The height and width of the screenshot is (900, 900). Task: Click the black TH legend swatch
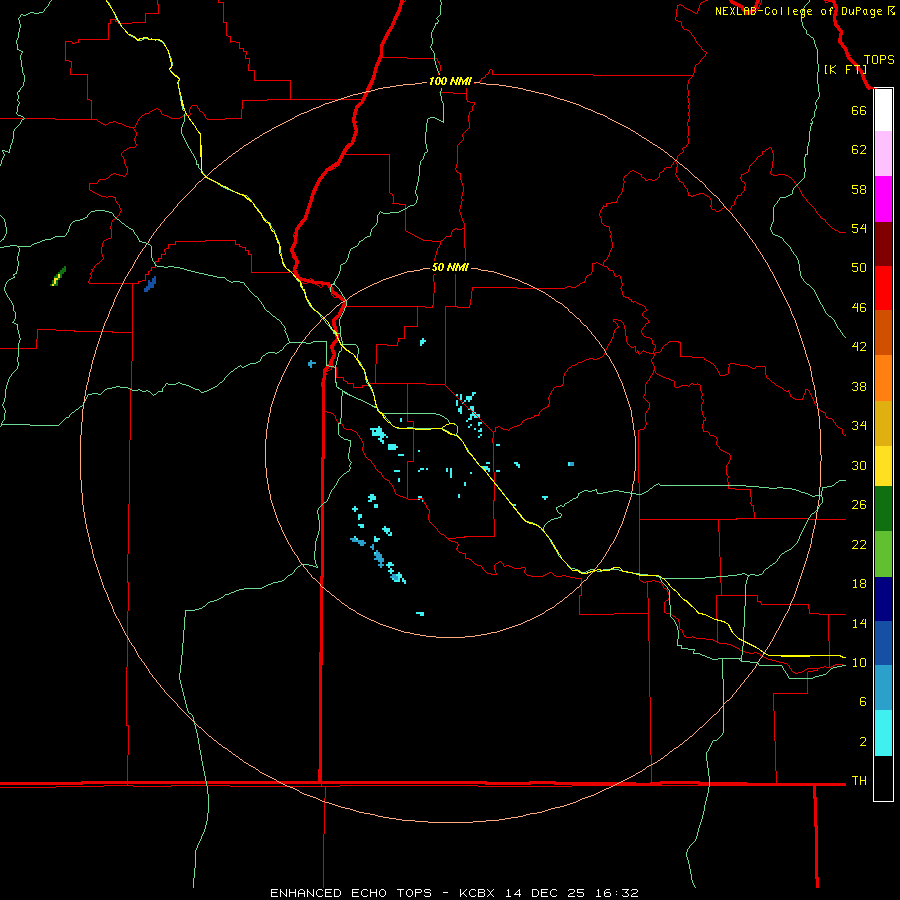pos(883,778)
